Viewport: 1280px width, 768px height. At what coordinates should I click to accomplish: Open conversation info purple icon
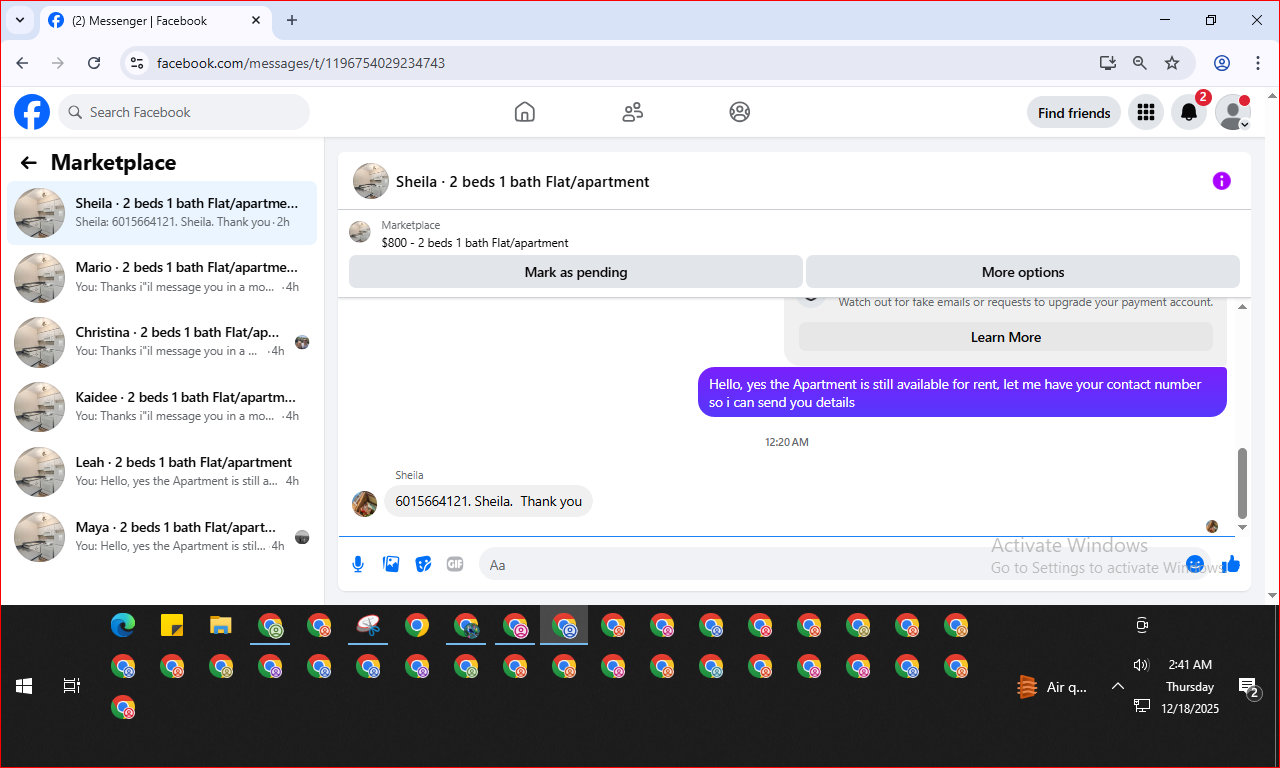pyautogui.click(x=1221, y=181)
